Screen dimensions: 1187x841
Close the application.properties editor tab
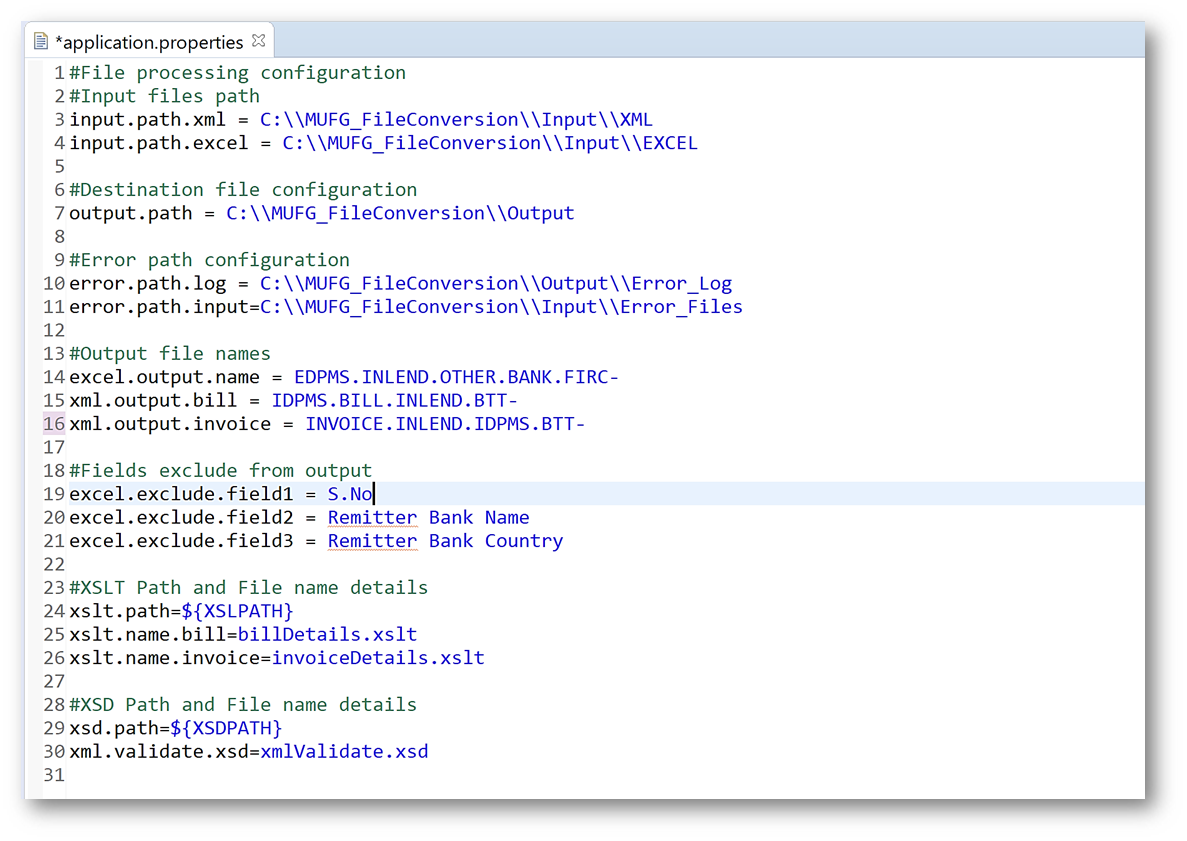point(259,41)
